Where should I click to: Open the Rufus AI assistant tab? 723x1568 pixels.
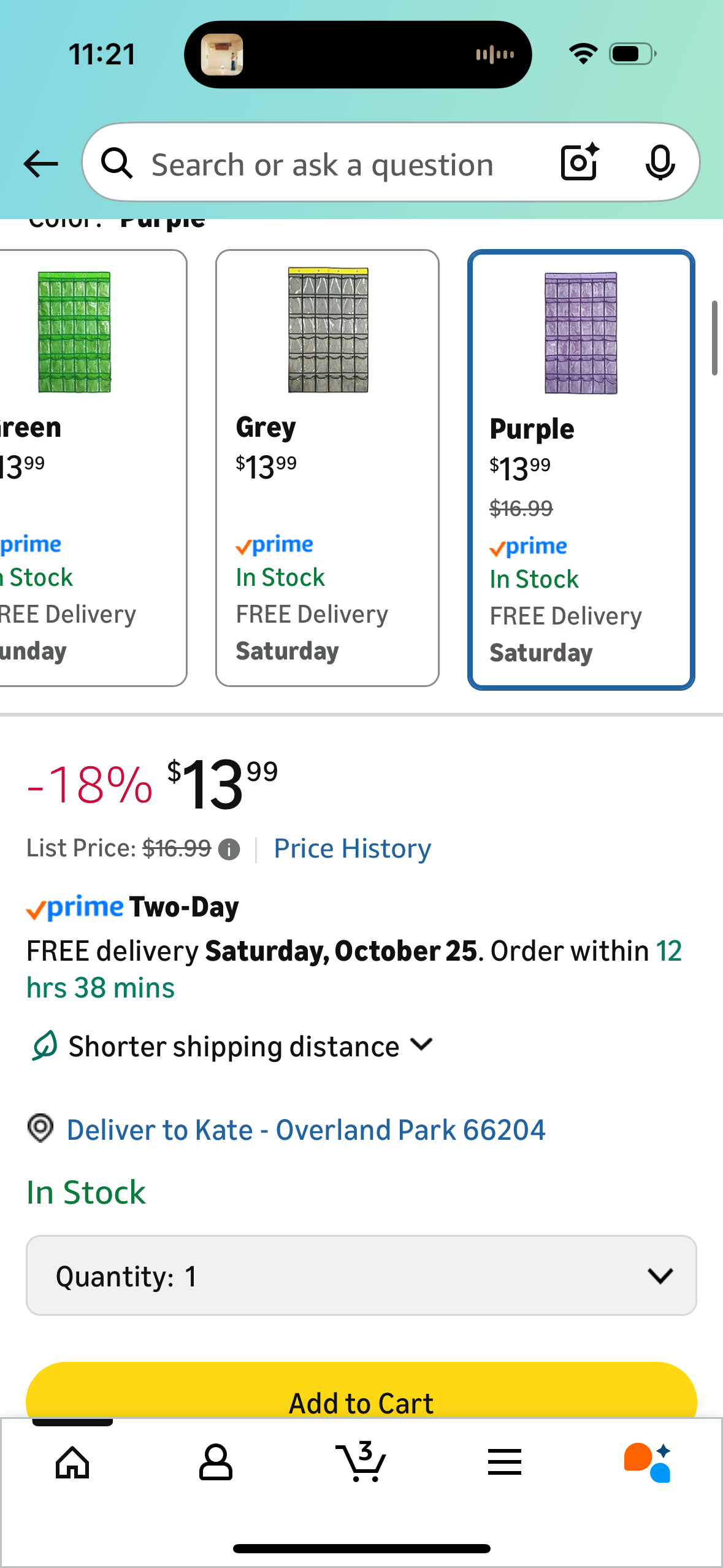pyautogui.click(x=648, y=1462)
